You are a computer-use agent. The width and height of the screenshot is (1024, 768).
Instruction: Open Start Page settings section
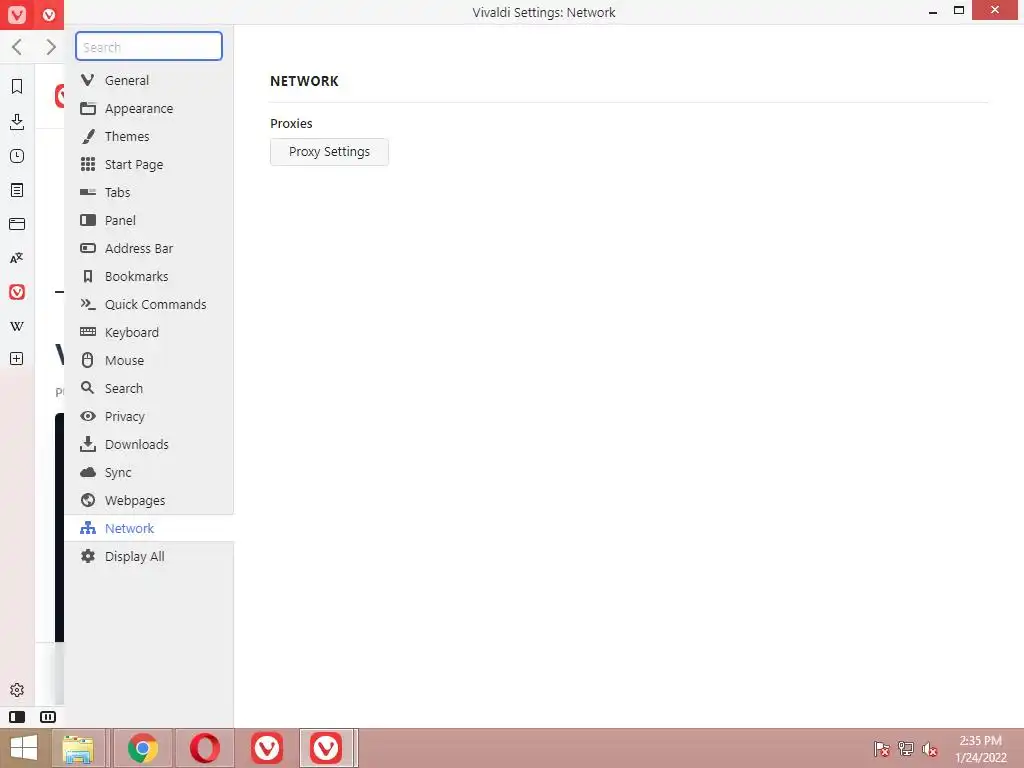[149, 165]
